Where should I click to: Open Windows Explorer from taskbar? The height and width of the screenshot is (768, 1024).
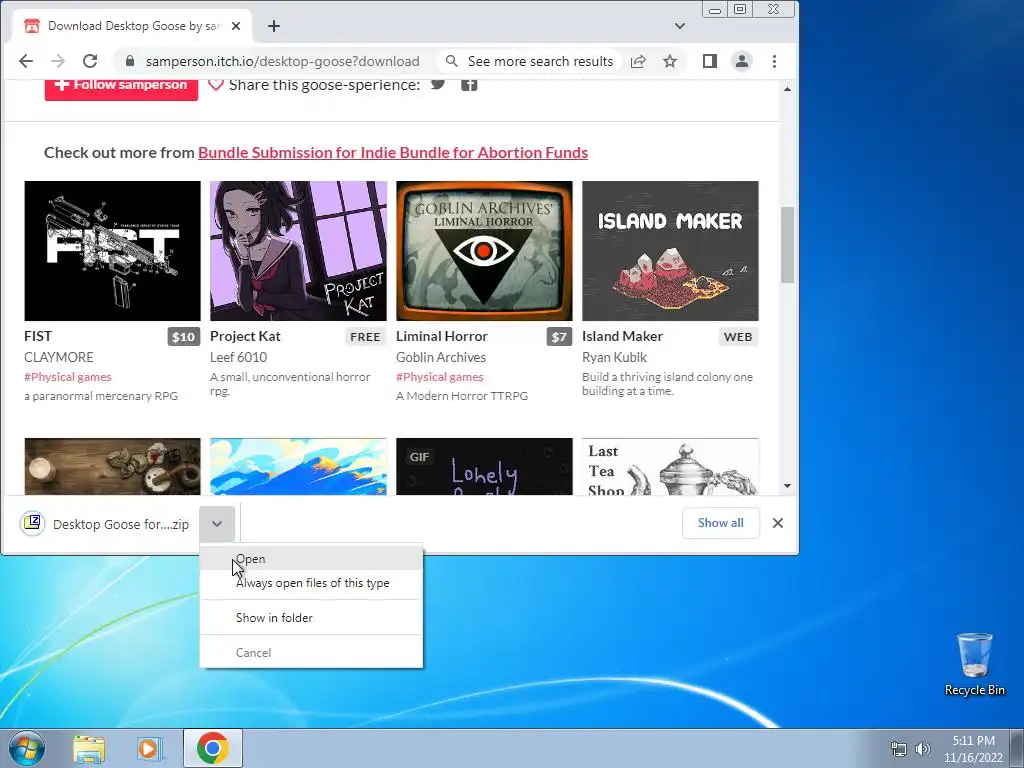89,749
